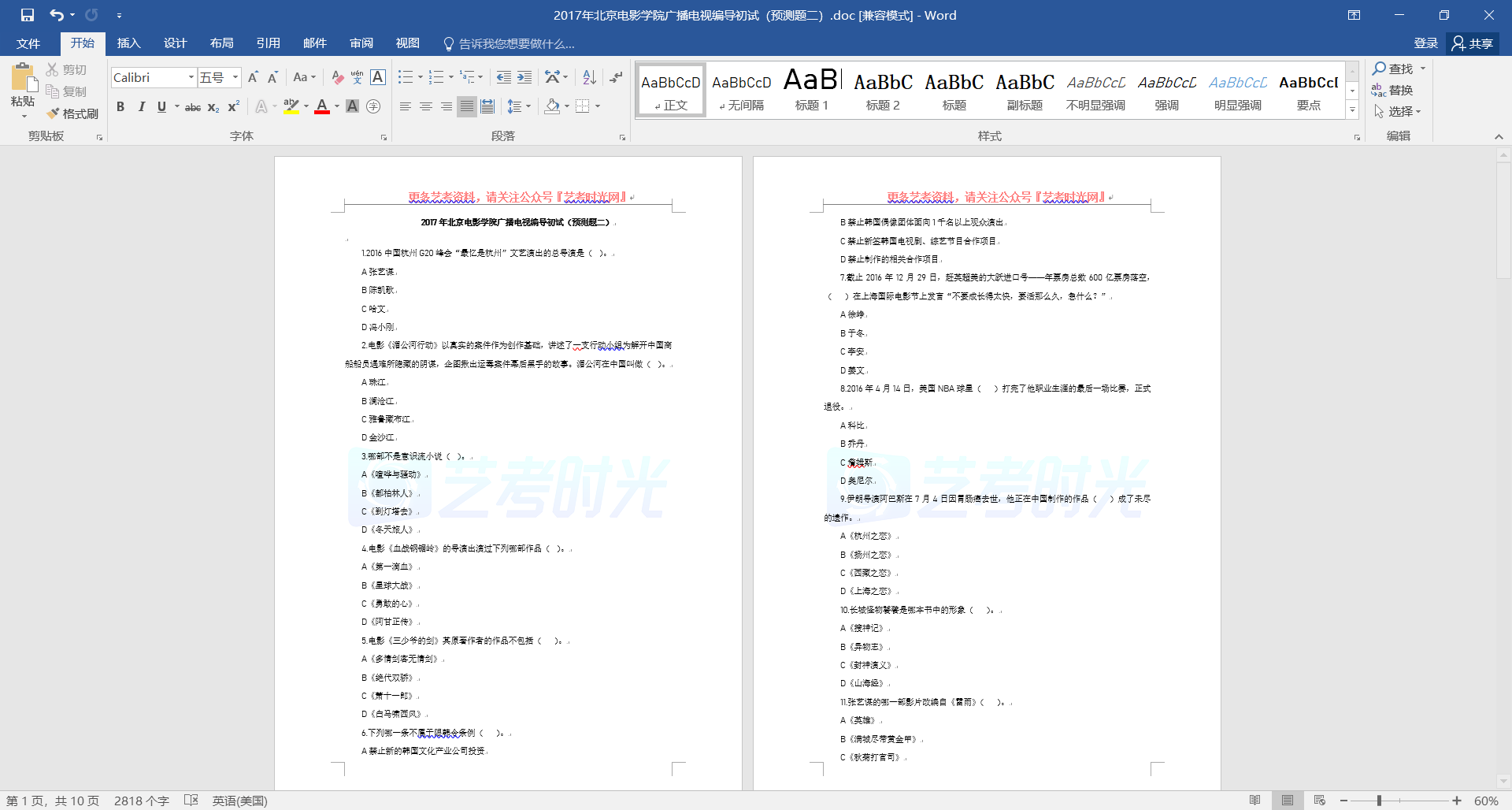Click the Show paragraph marks icon
The image size is (1512, 810).
click(616, 77)
